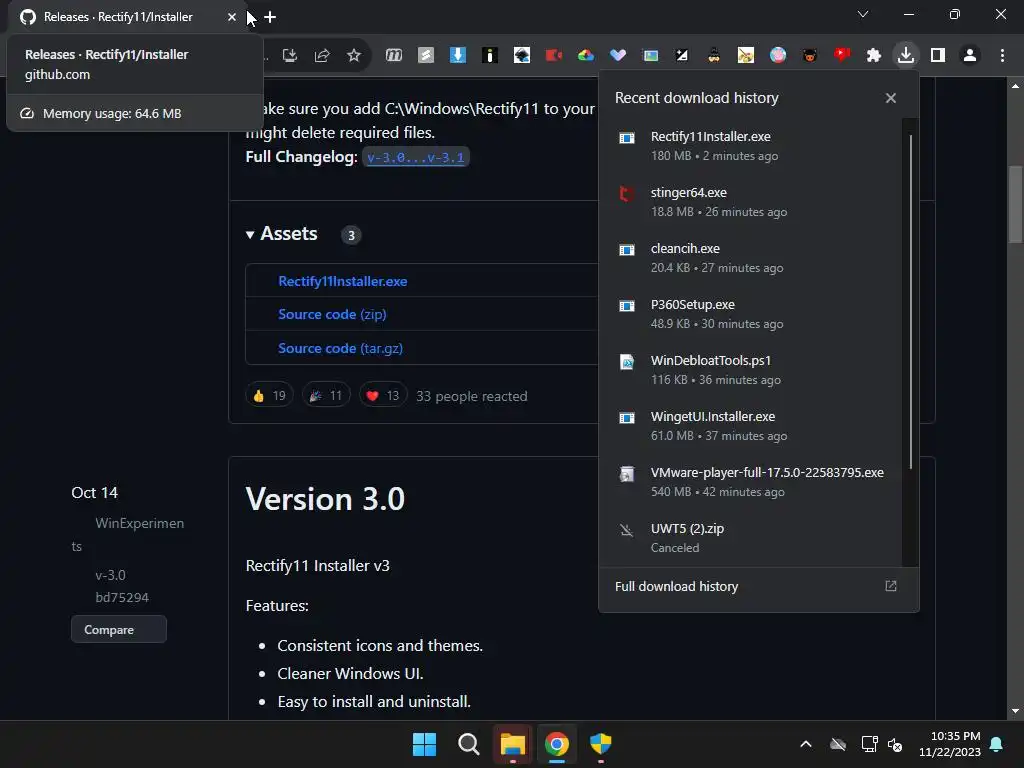The height and width of the screenshot is (768, 1024).
Task: Click the page vertical scrollbar thumb
Action: coord(1015,204)
